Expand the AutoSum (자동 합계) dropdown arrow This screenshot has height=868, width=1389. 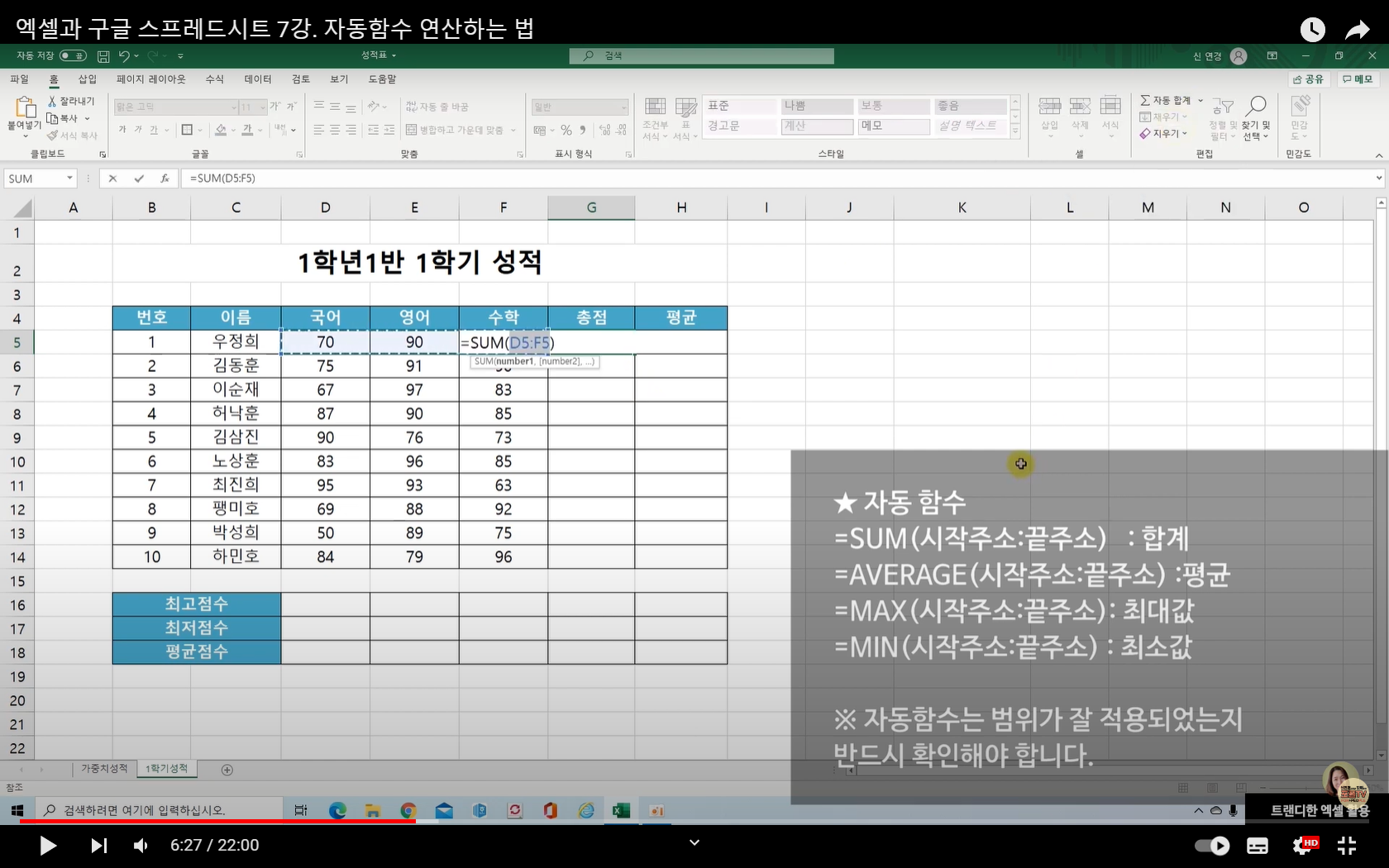(x=1200, y=100)
